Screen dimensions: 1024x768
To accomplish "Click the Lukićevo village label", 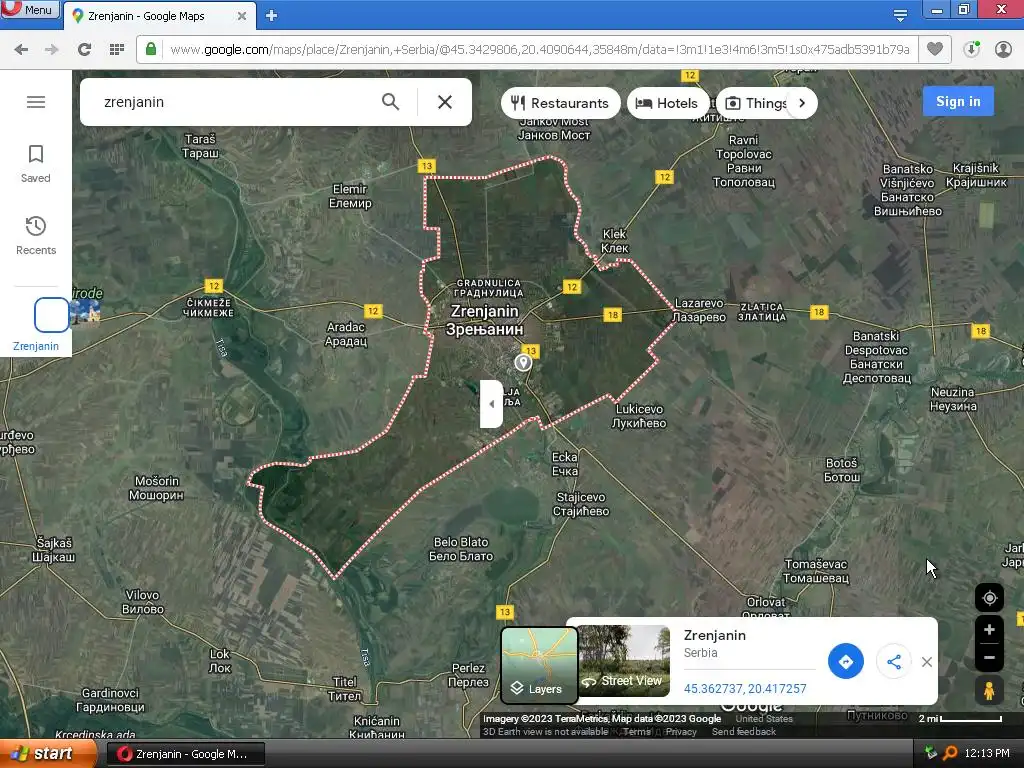I will (x=639, y=416).
